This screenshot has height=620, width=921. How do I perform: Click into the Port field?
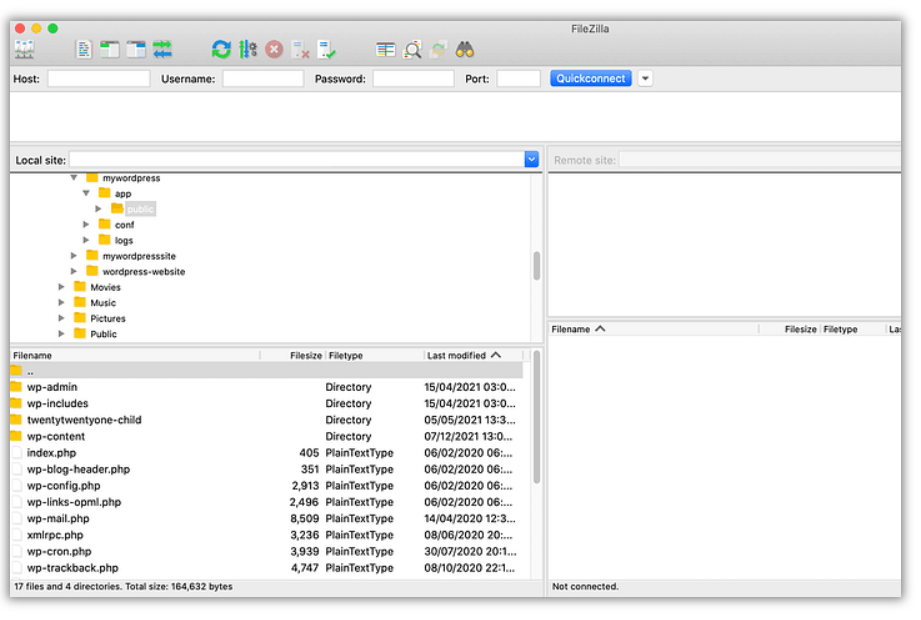click(518, 79)
